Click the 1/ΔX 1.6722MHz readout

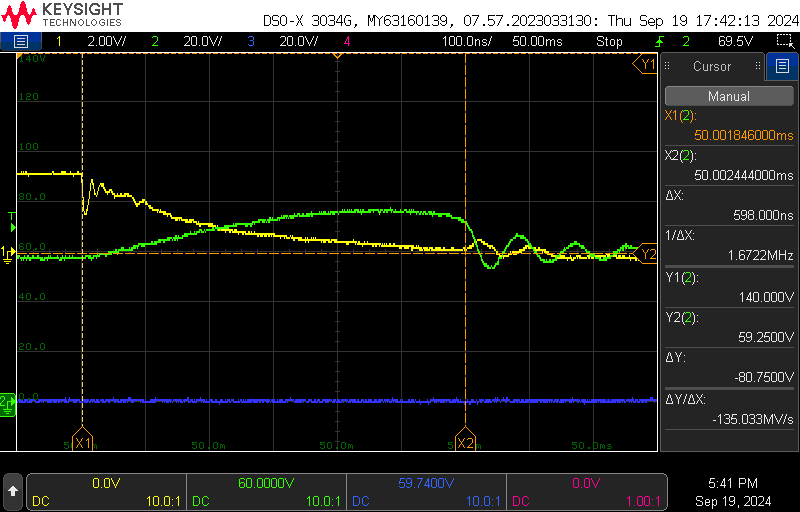click(760, 255)
